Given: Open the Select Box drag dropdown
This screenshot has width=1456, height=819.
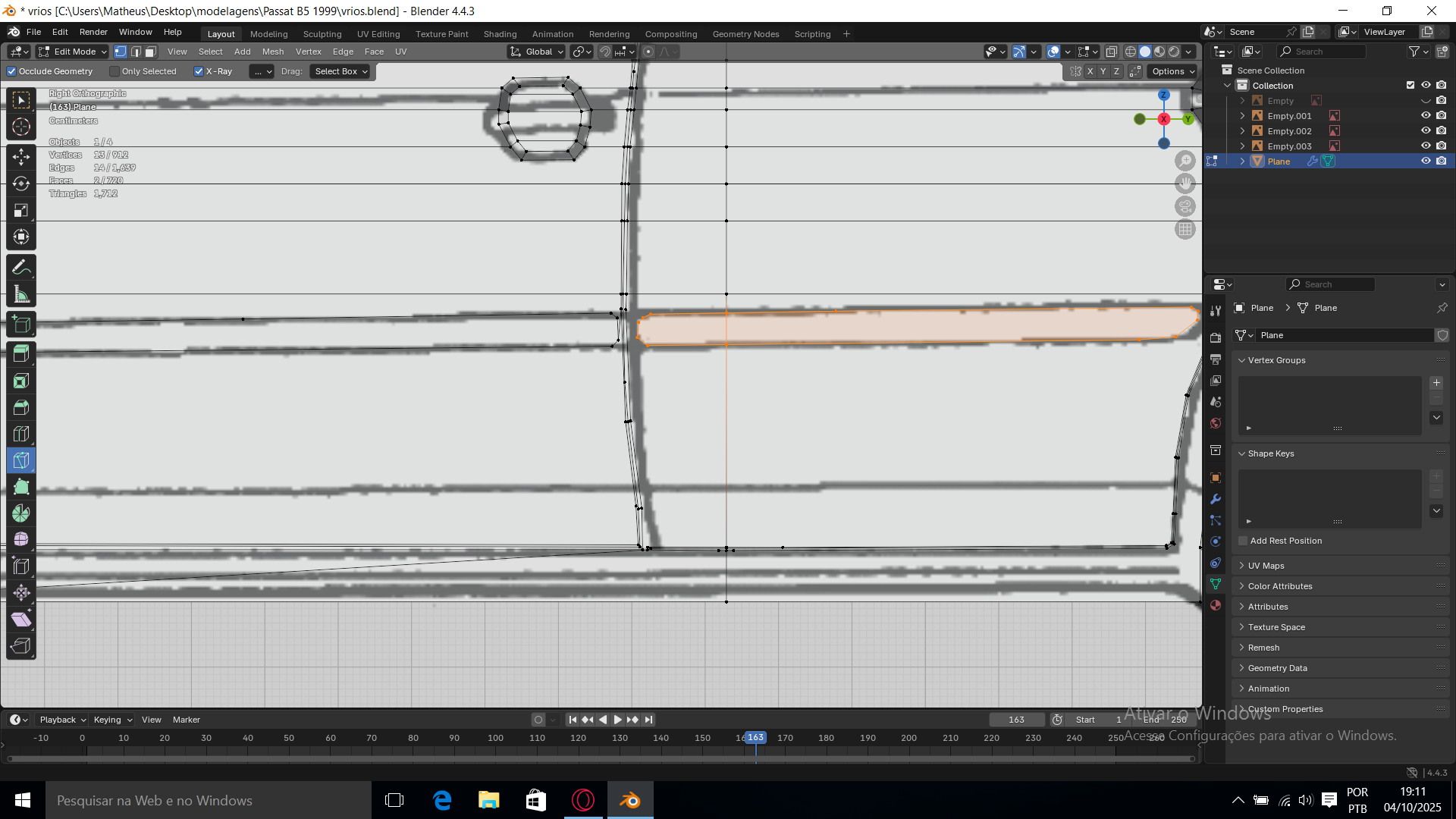Looking at the screenshot, I should [x=341, y=71].
